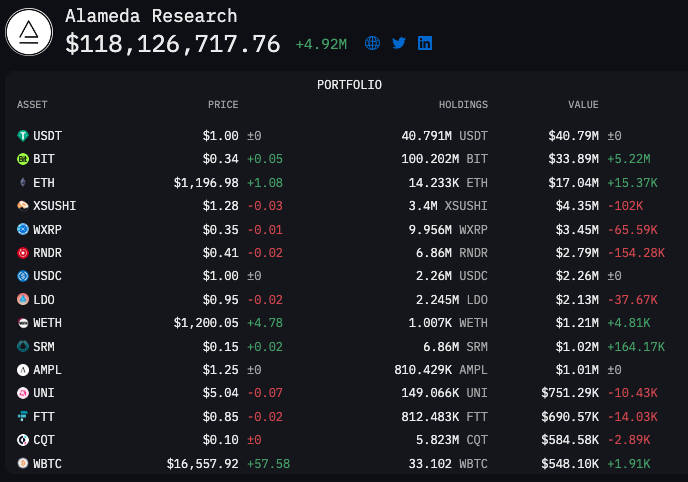Image resolution: width=688 pixels, height=482 pixels.
Task: Click the WETH token icon
Action: point(23,323)
